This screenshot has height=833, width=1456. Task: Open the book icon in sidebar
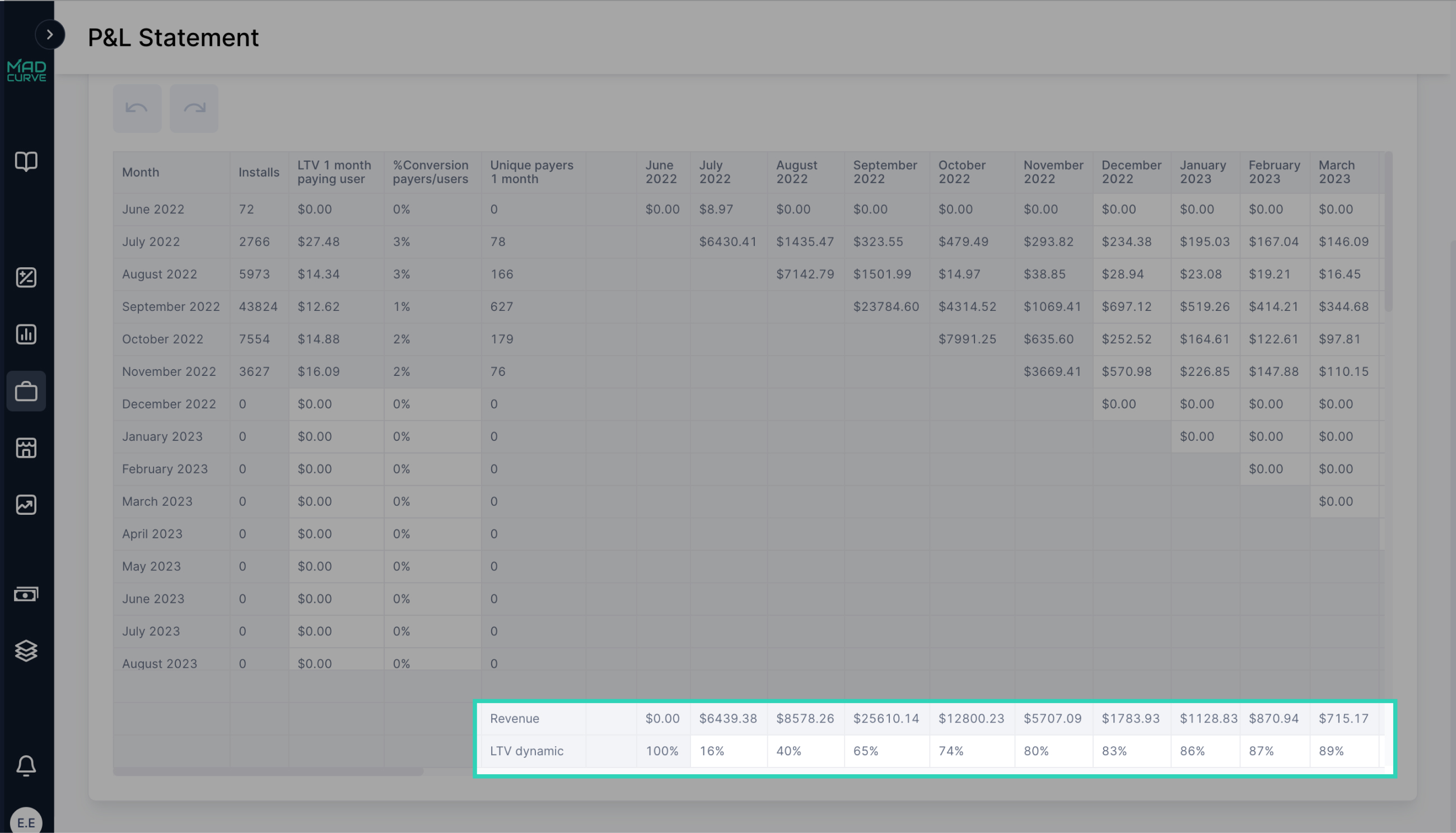pos(26,162)
